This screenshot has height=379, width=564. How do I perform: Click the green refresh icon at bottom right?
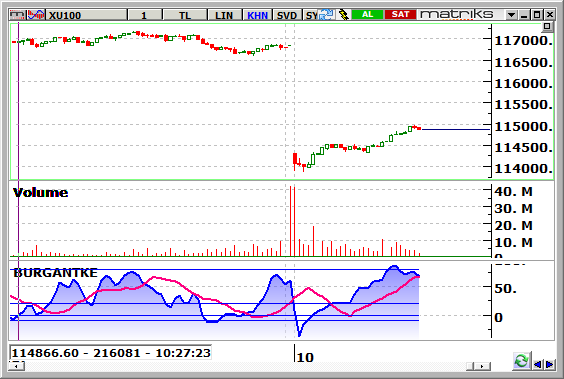[521, 361]
